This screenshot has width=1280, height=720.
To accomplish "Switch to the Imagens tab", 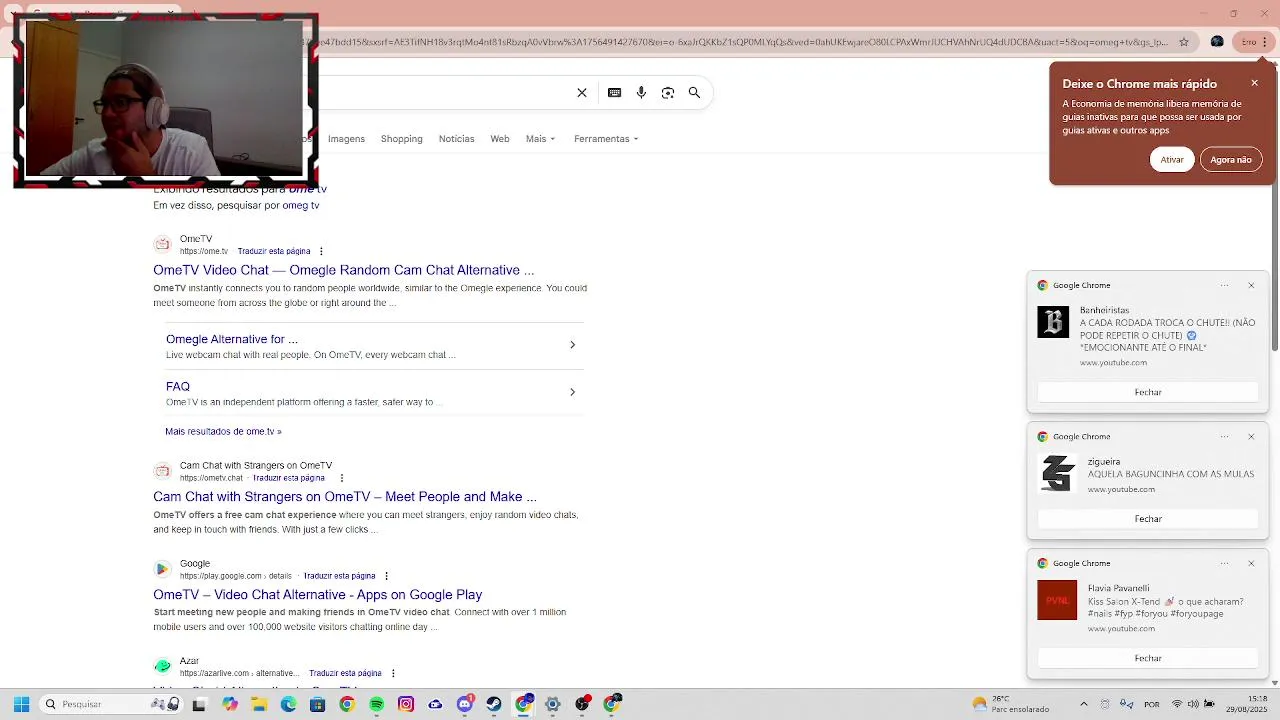I will (346, 139).
